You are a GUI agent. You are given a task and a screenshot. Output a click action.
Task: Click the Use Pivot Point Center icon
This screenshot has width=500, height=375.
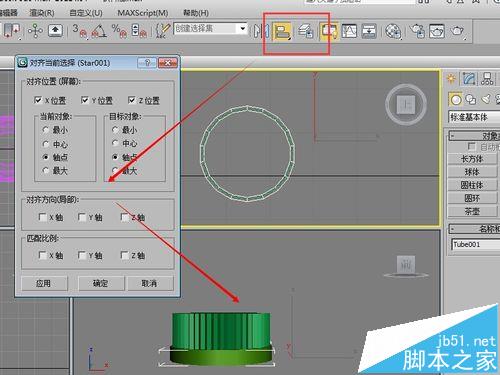coord(12,31)
